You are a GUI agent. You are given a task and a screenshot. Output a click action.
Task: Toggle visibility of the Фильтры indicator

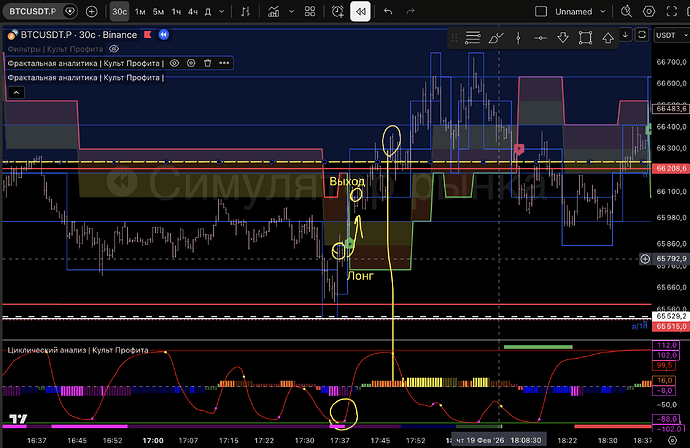pyautogui.click(x=114, y=48)
